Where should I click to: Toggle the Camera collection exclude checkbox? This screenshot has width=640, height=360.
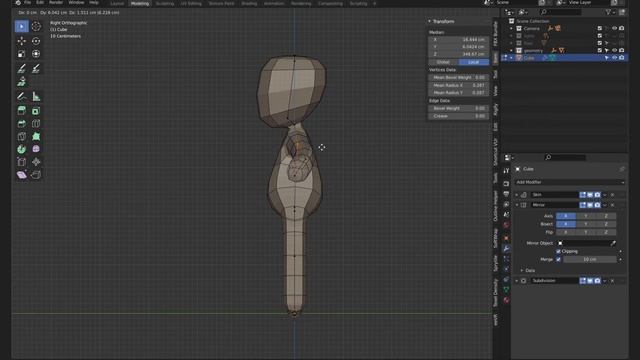[x=600, y=29]
